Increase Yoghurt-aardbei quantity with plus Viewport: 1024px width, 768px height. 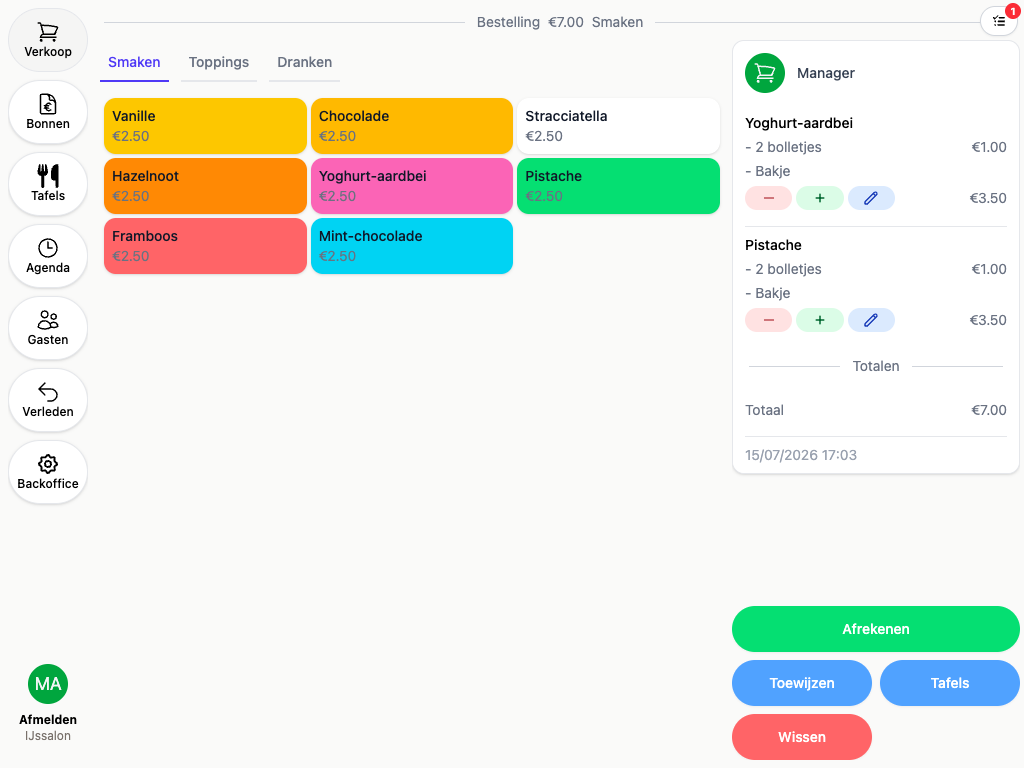[x=820, y=198]
